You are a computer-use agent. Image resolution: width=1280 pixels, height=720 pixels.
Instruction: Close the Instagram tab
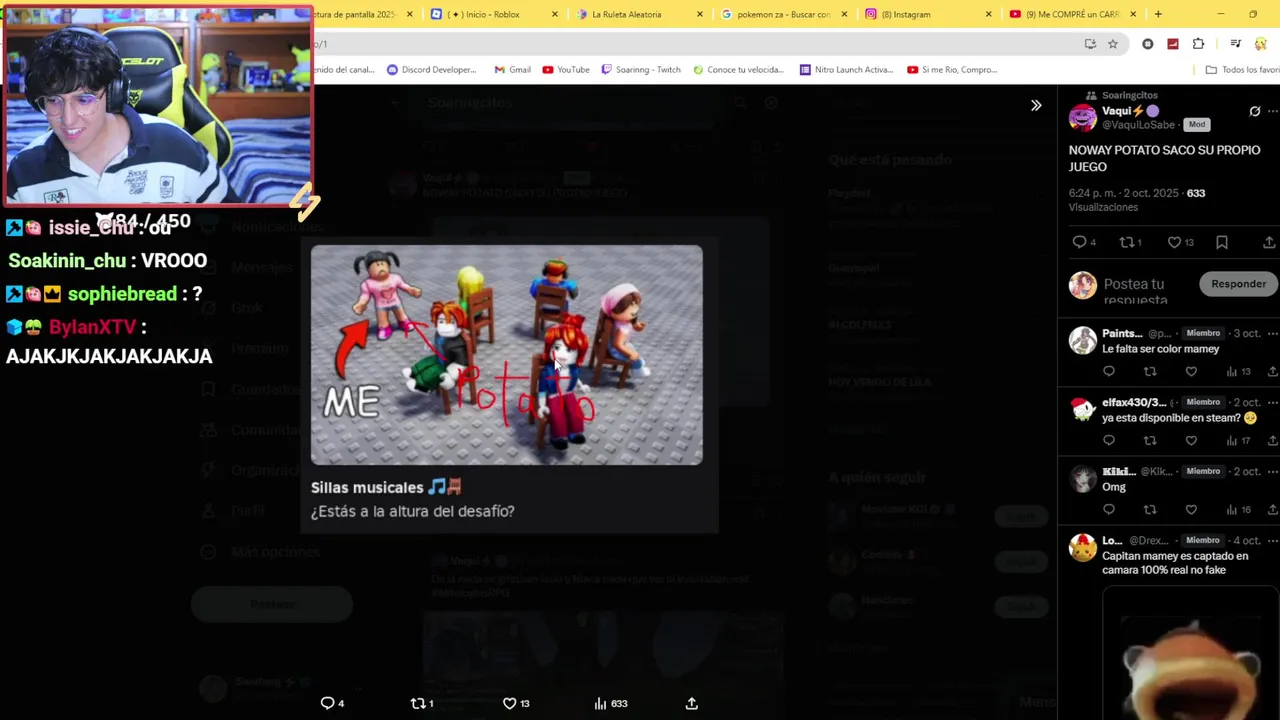click(989, 14)
